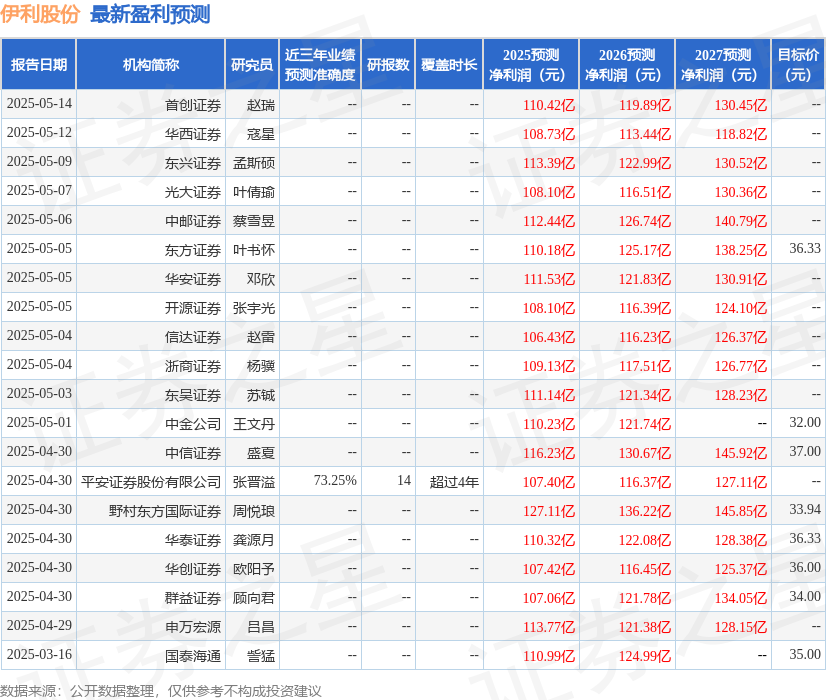Click the 110.42亿 profit value
The height and width of the screenshot is (700, 826).
pos(548,105)
